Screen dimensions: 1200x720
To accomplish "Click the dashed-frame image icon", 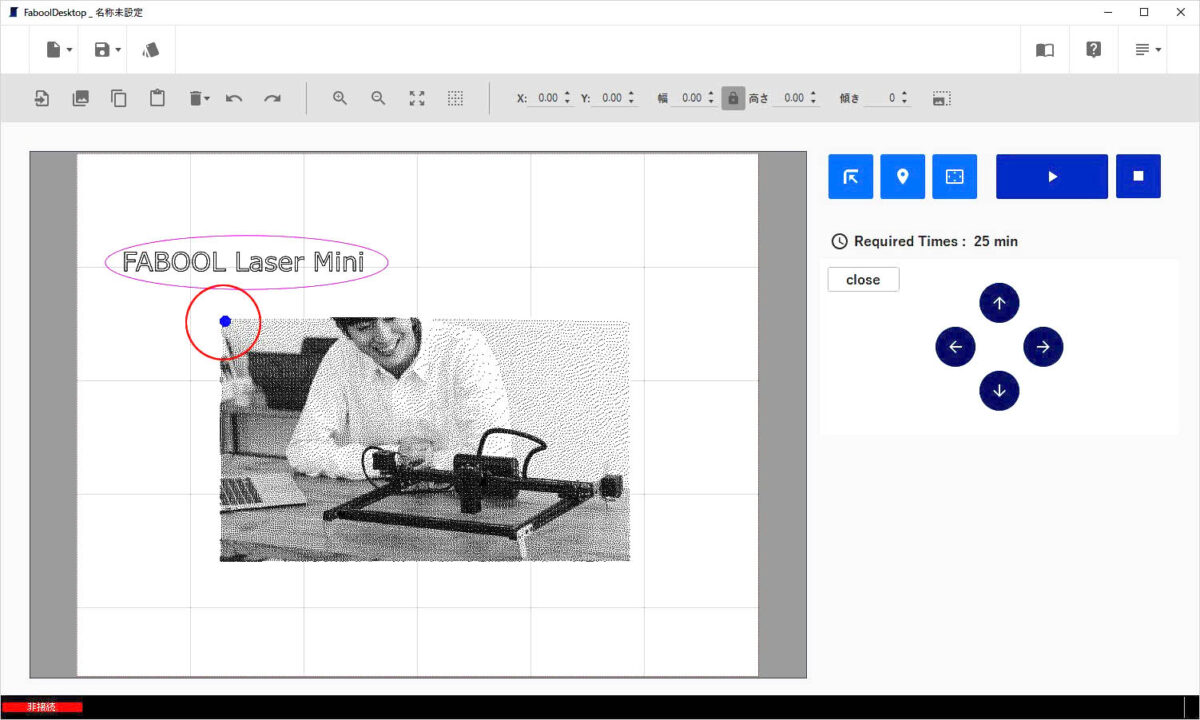I will [x=941, y=98].
